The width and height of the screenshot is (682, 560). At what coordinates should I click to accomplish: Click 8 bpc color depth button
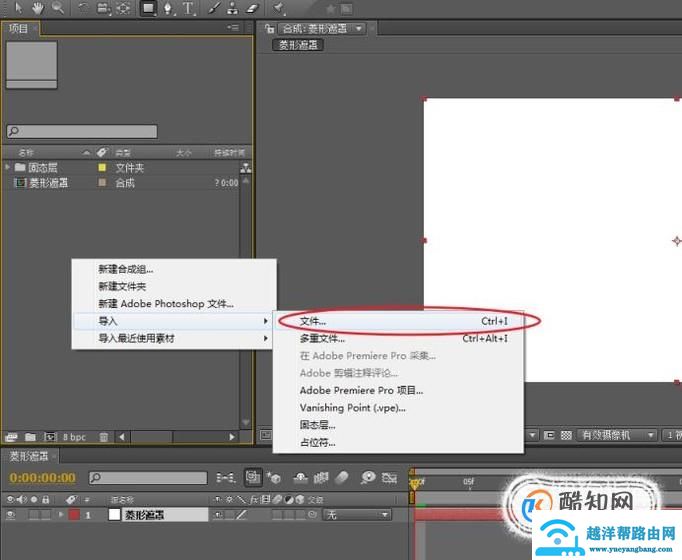[74, 437]
